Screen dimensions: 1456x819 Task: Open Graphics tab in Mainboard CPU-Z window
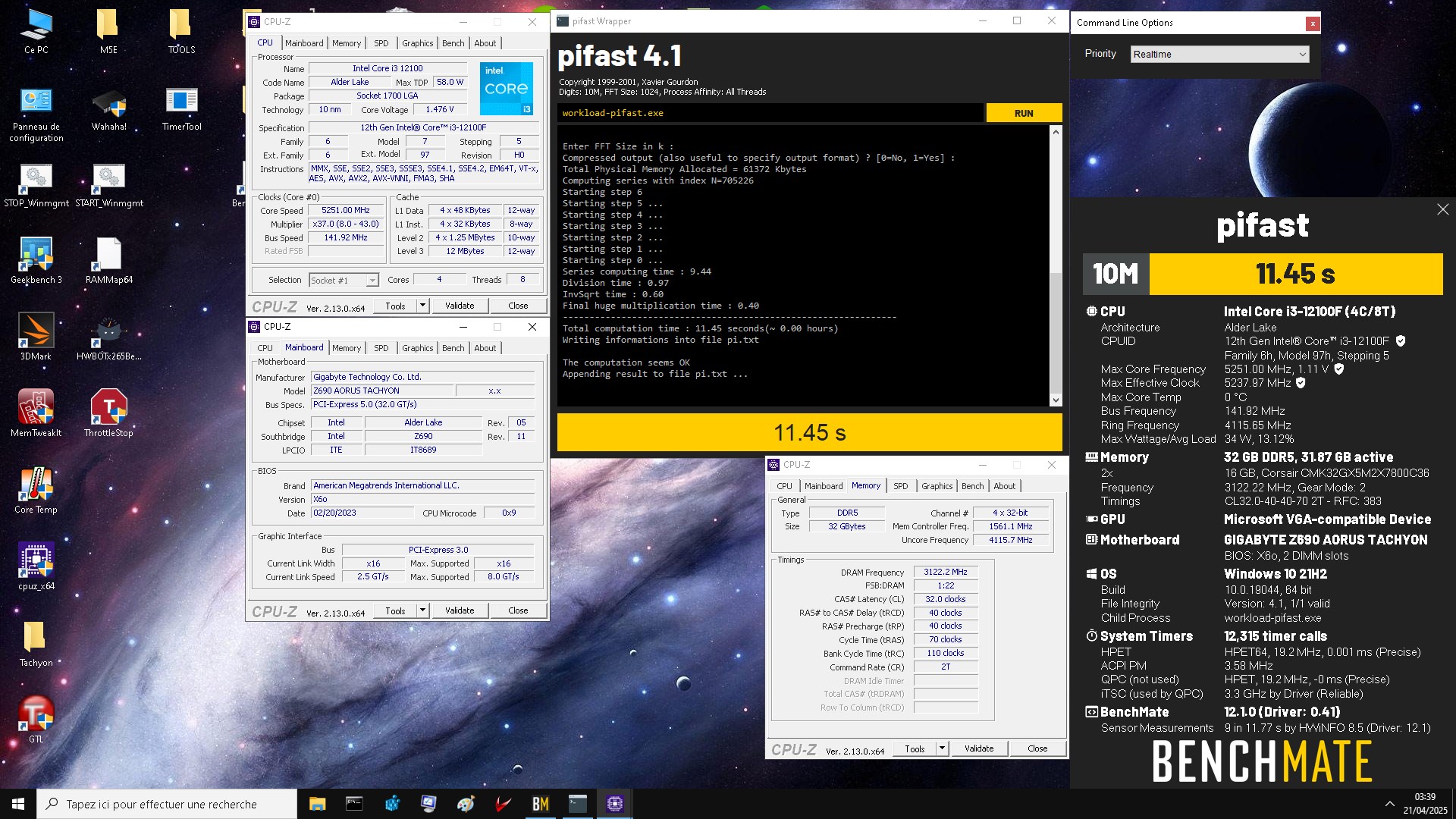pyautogui.click(x=418, y=348)
